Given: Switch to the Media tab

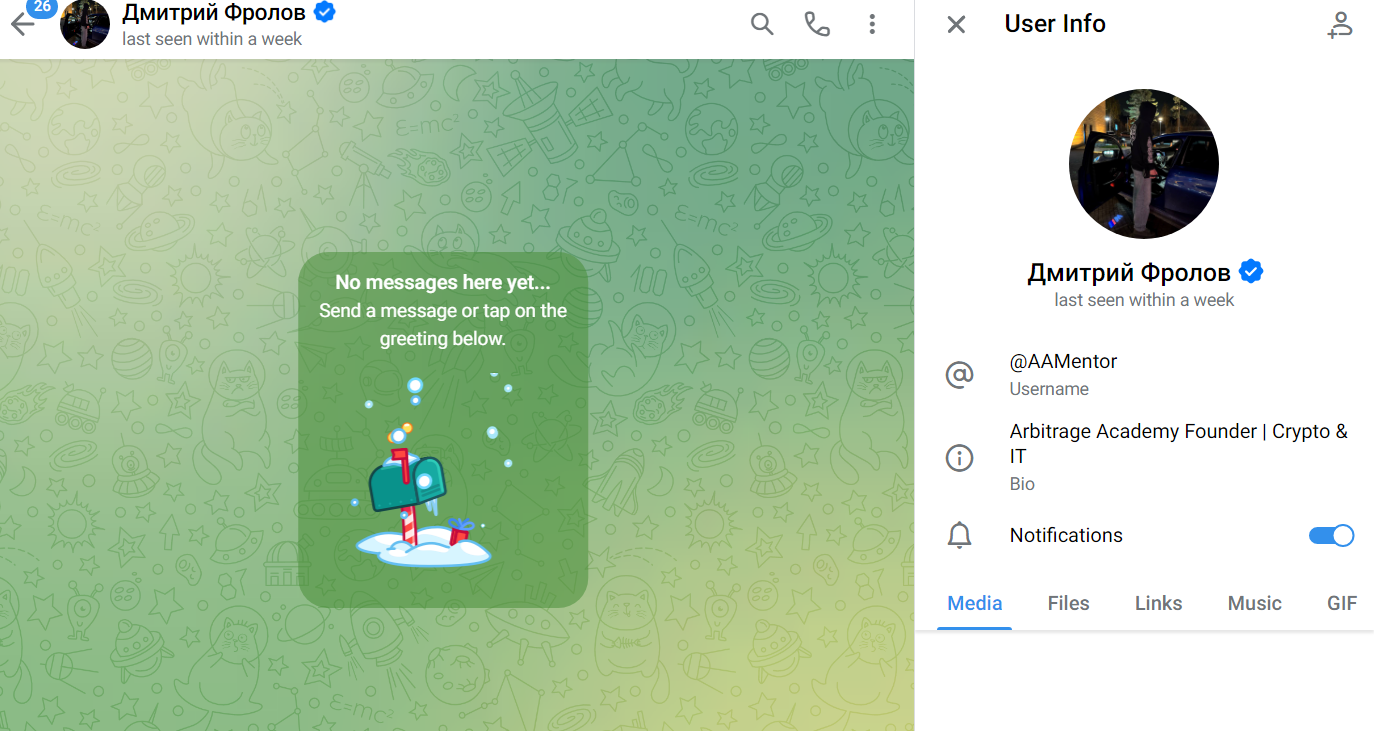Looking at the screenshot, I should click(975, 603).
